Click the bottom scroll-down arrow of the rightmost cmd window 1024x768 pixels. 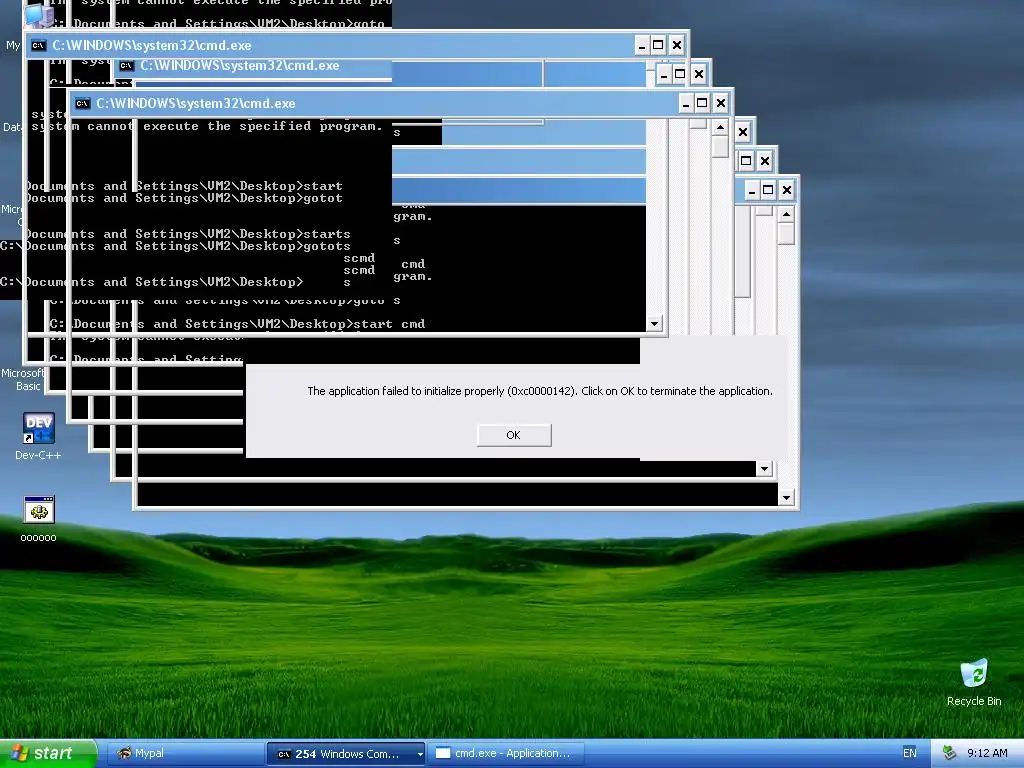(x=786, y=498)
